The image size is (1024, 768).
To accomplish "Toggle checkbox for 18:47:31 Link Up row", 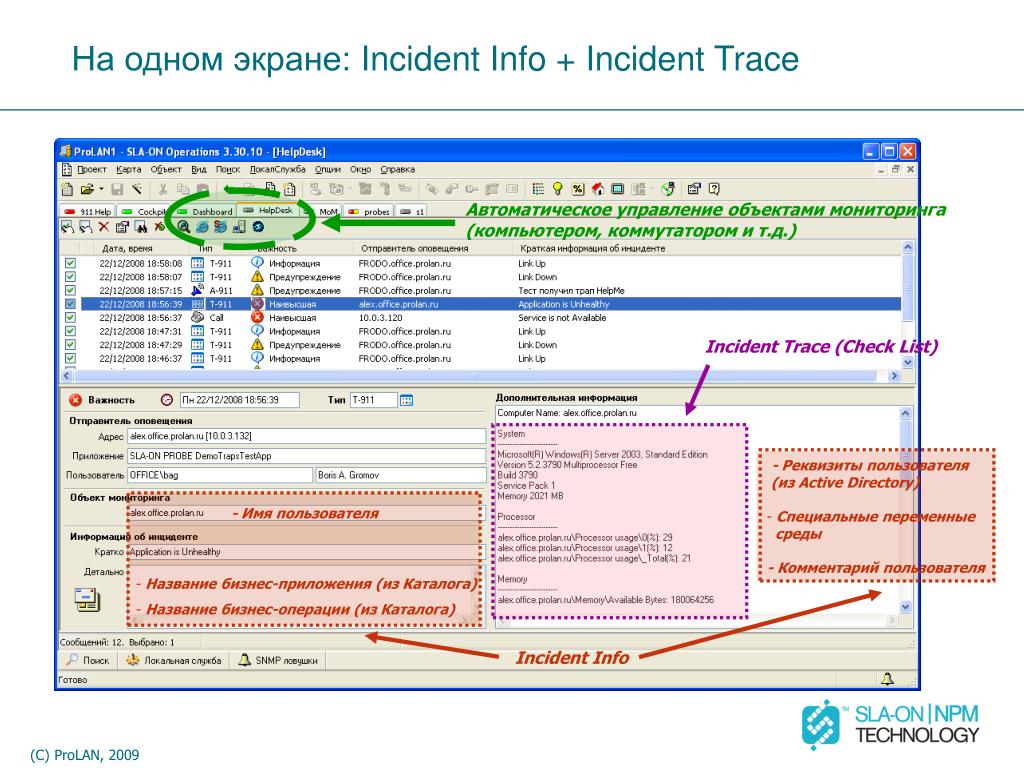I will pos(71,331).
